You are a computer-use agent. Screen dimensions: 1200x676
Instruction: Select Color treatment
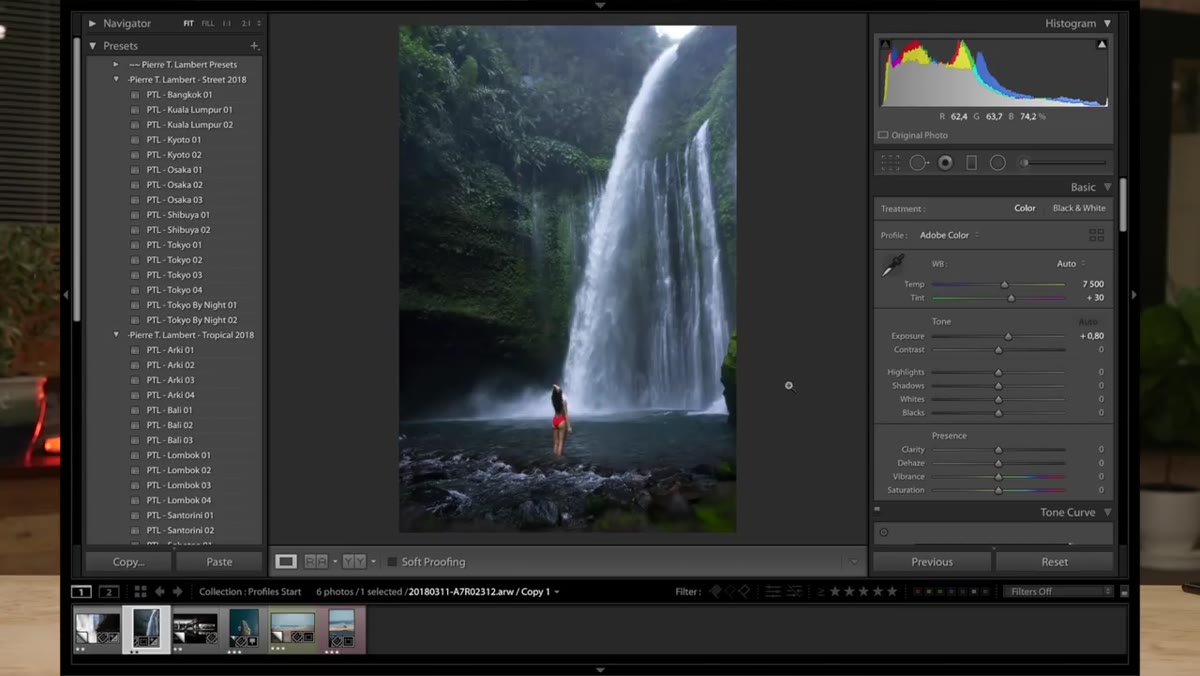point(1025,208)
